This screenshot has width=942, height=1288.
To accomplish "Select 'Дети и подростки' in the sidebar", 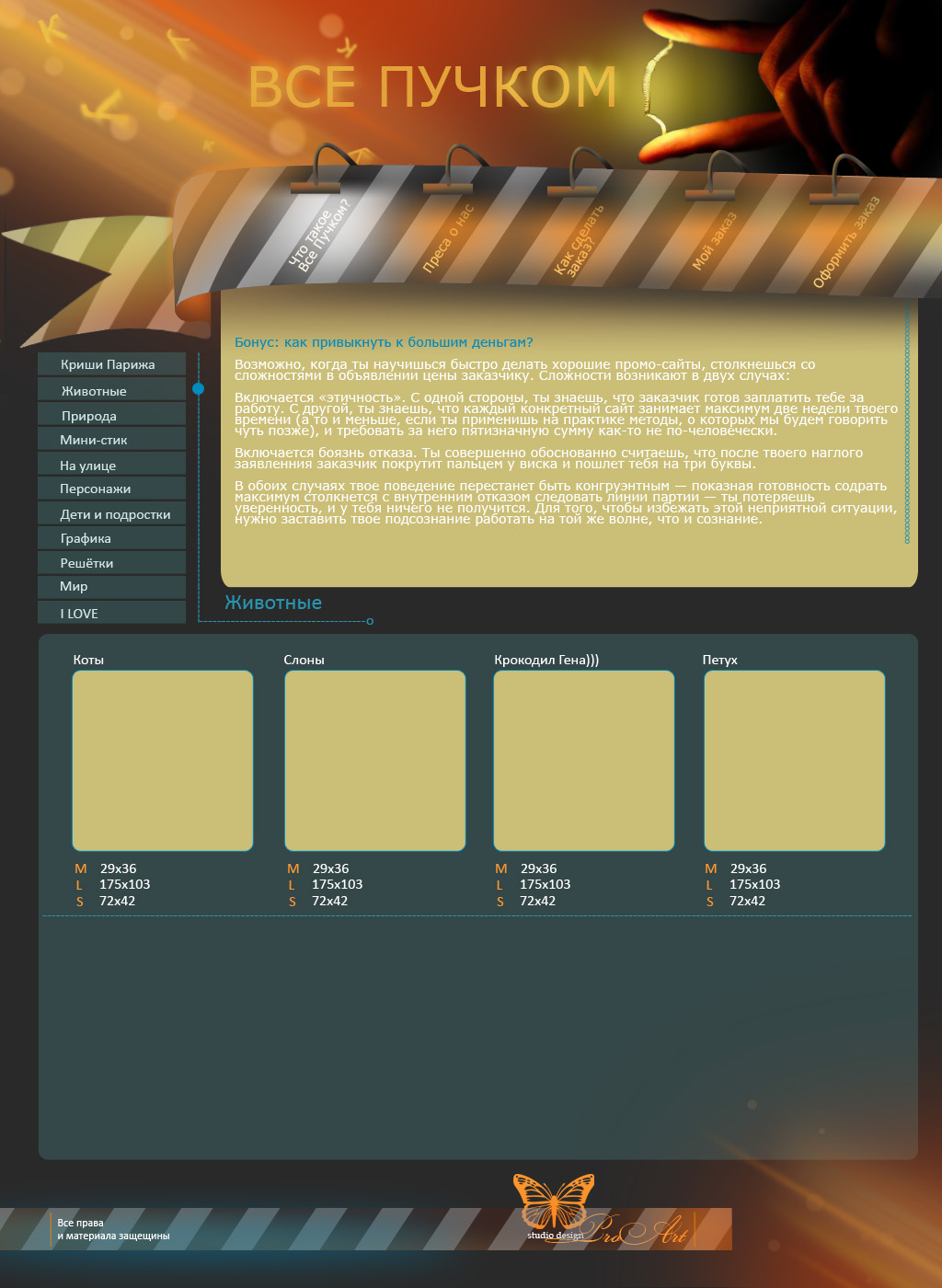I will pos(111,513).
